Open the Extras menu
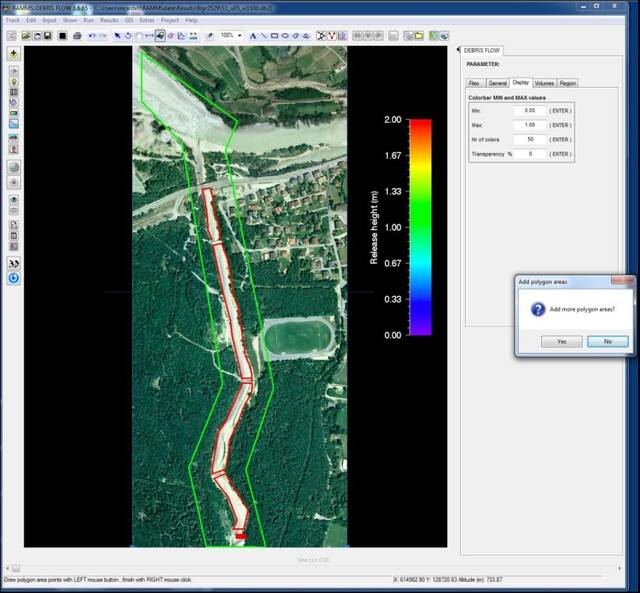 (x=147, y=20)
